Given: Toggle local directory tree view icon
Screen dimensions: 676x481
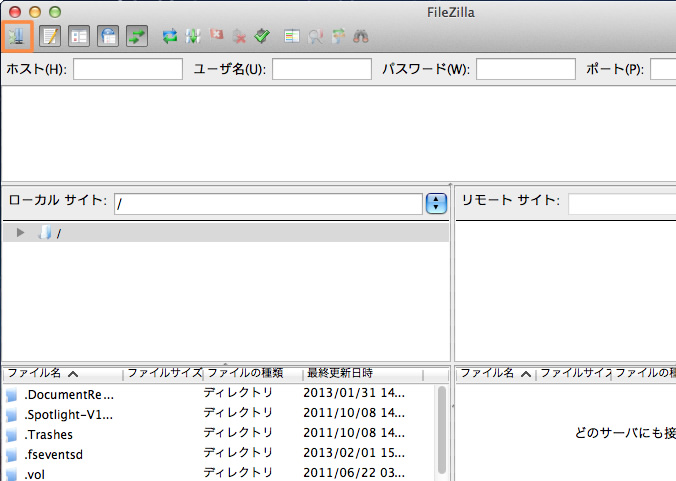Looking at the screenshot, I should [x=79, y=36].
